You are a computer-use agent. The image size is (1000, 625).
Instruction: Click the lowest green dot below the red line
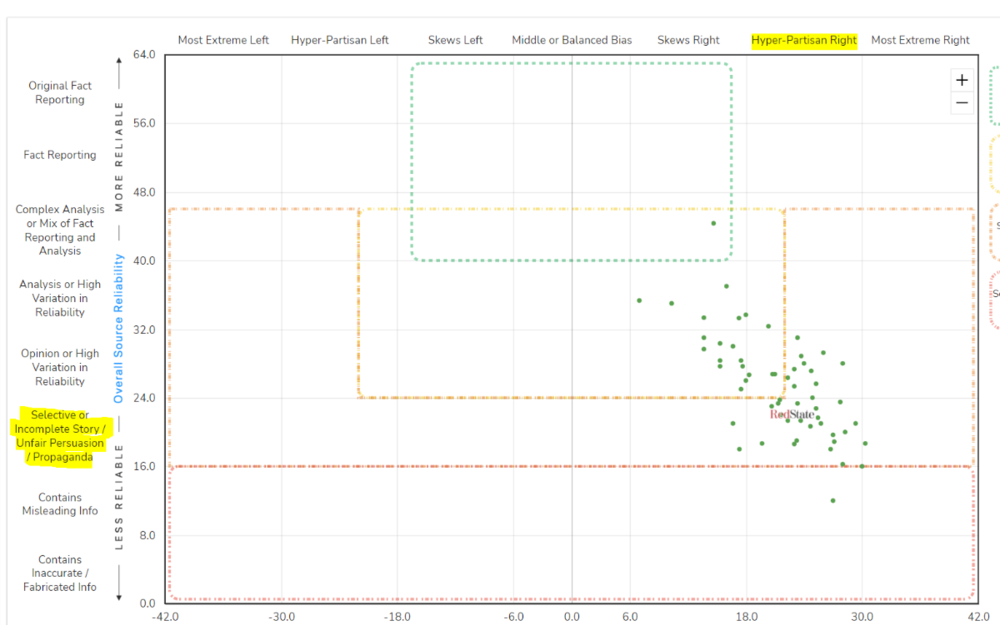(x=832, y=500)
